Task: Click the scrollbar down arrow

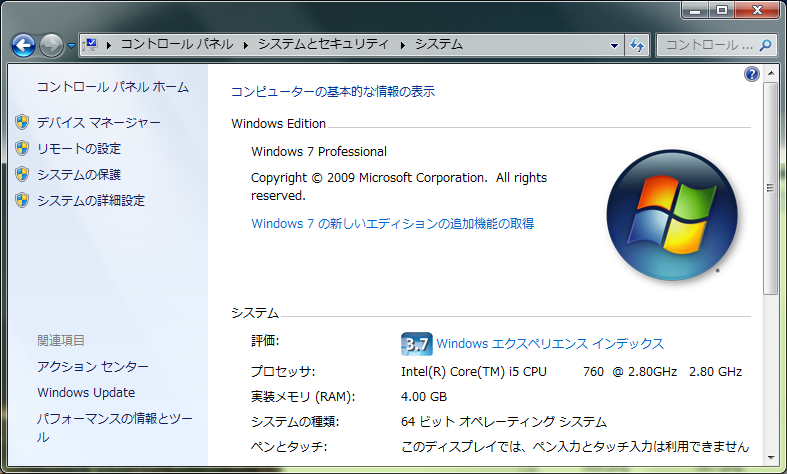Action: 770,458
